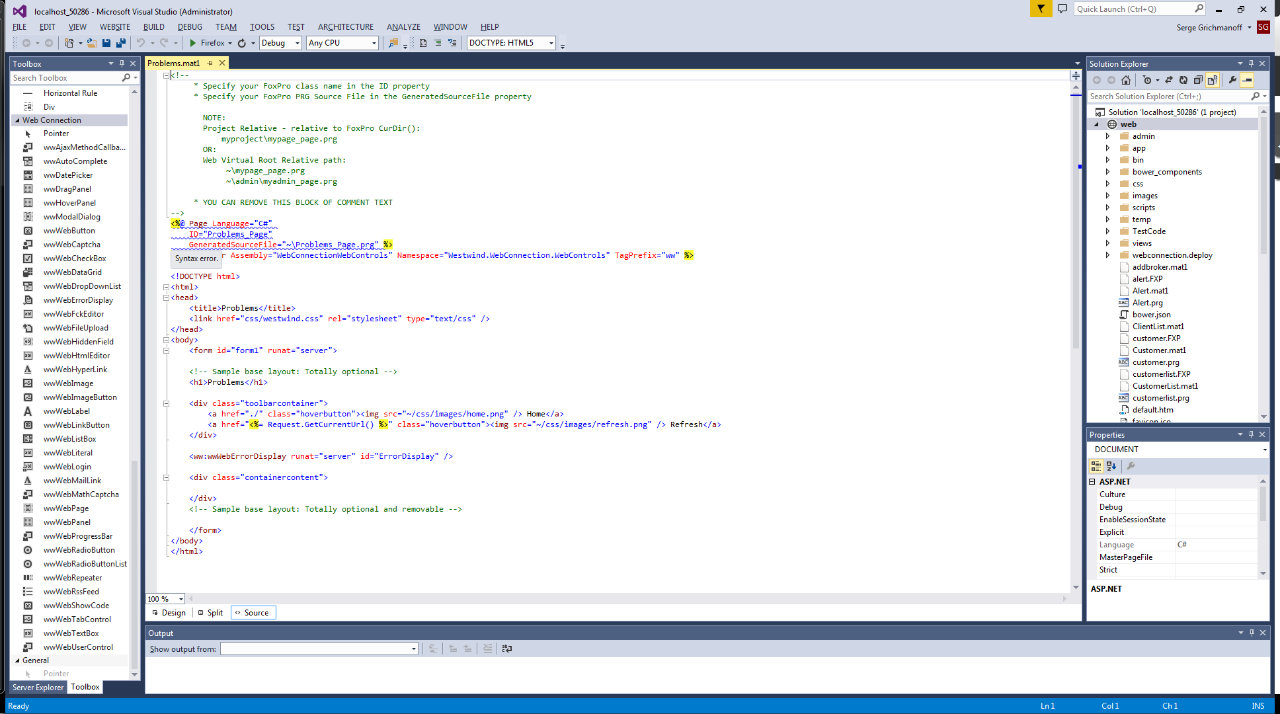The width and height of the screenshot is (1280, 714).
Task: Switch to Design view
Action: coord(168,612)
